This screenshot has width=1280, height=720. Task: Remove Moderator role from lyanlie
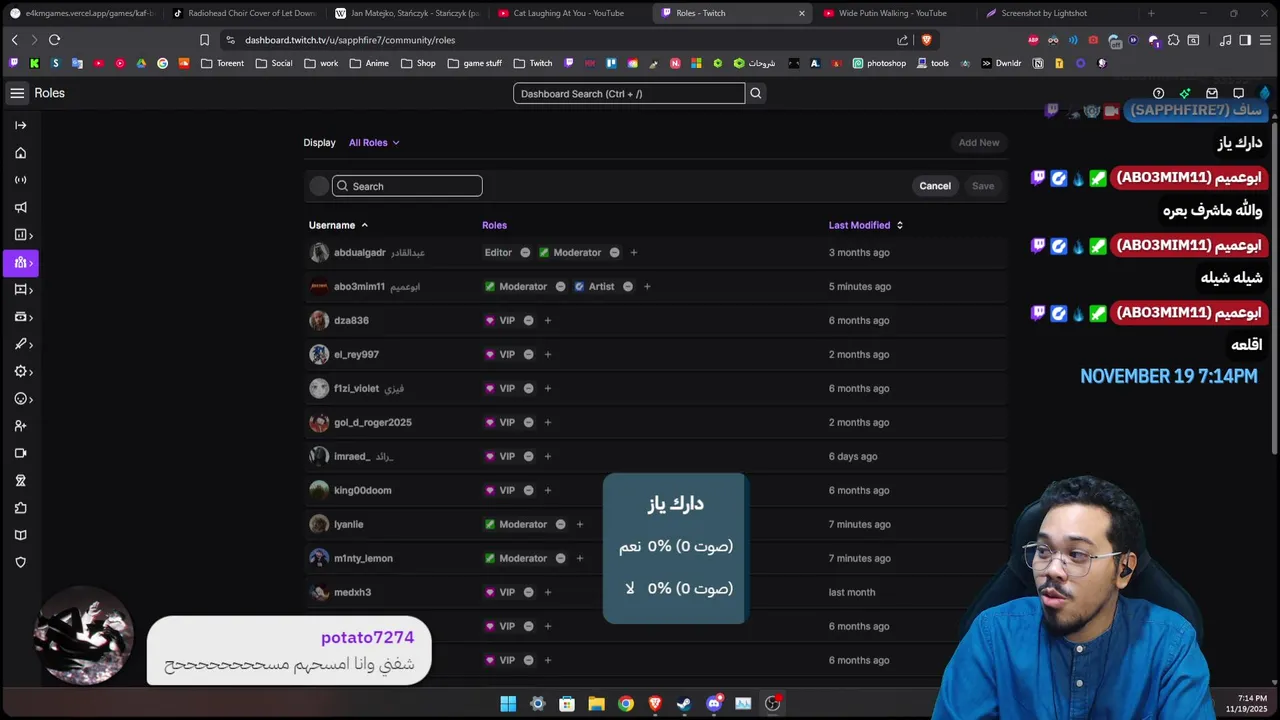pyautogui.click(x=560, y=525)
